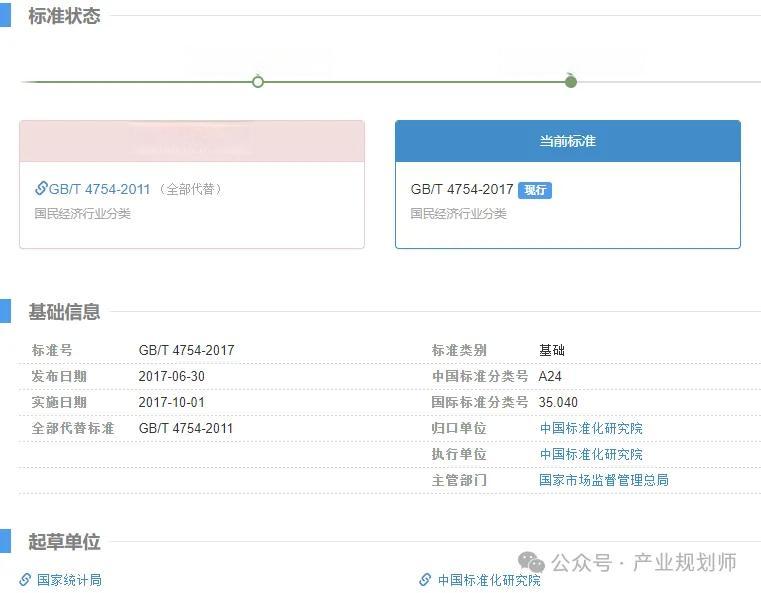The width and height of the screenshot is (761, 593).
Task: Select the hollow circle marker on the timeline
Action: 258,81
